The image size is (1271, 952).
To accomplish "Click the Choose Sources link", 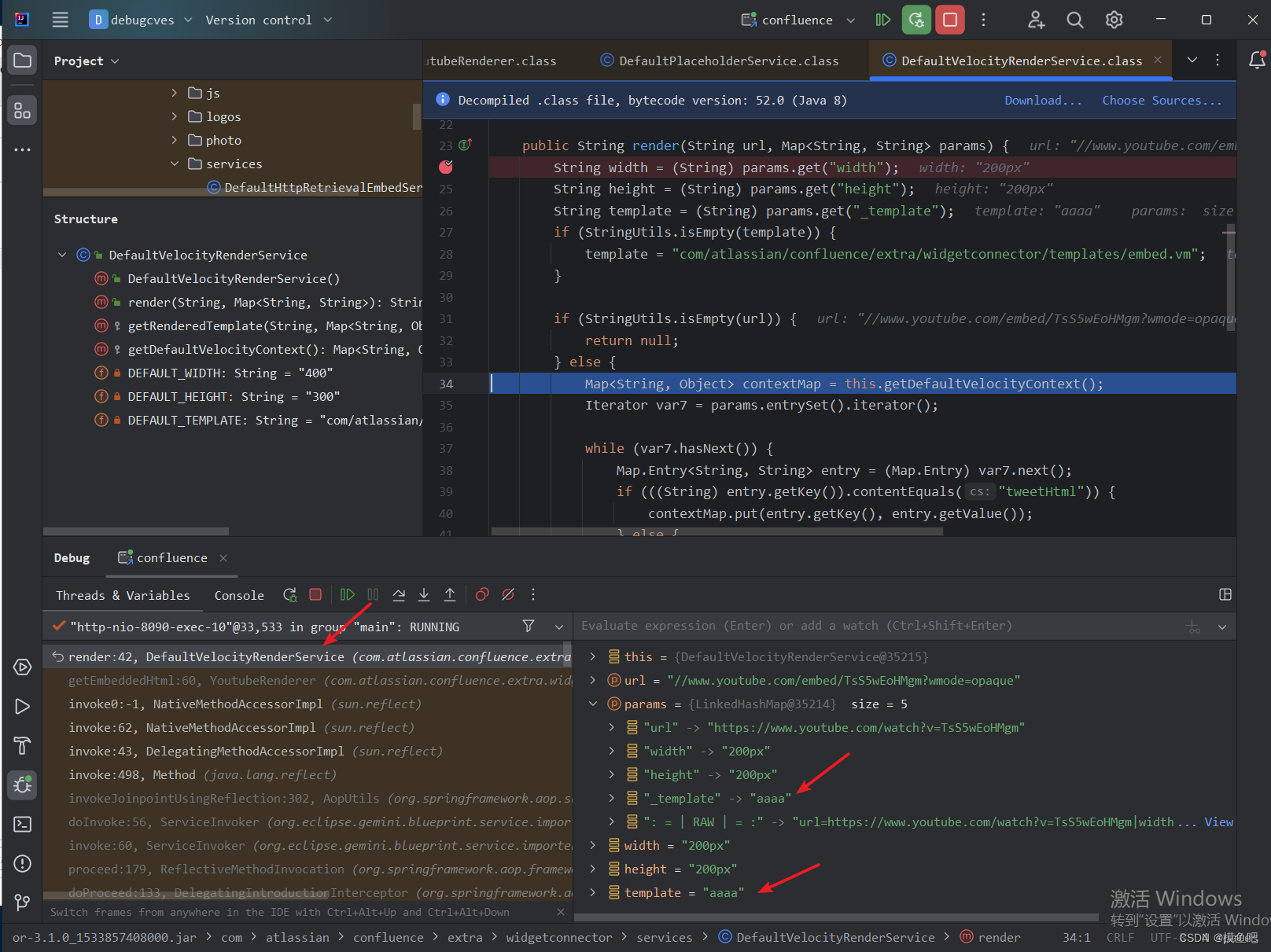I will [x=1162, y=100].
